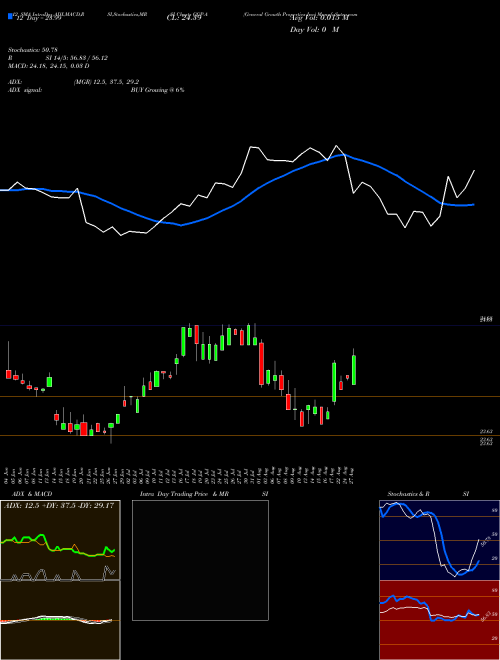
Task: Select '(MGR) 12.5, 37.5, 29.2' ADX values
Action: [106, 82]
